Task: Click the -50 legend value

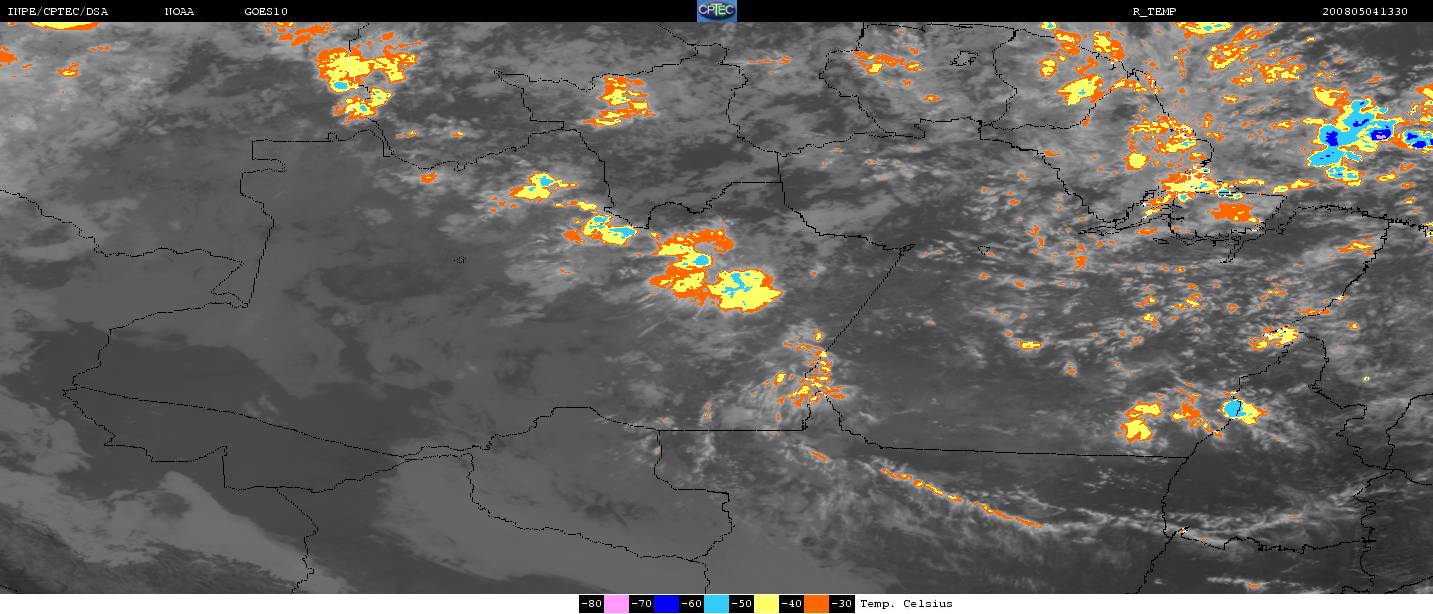Action: 741,604
